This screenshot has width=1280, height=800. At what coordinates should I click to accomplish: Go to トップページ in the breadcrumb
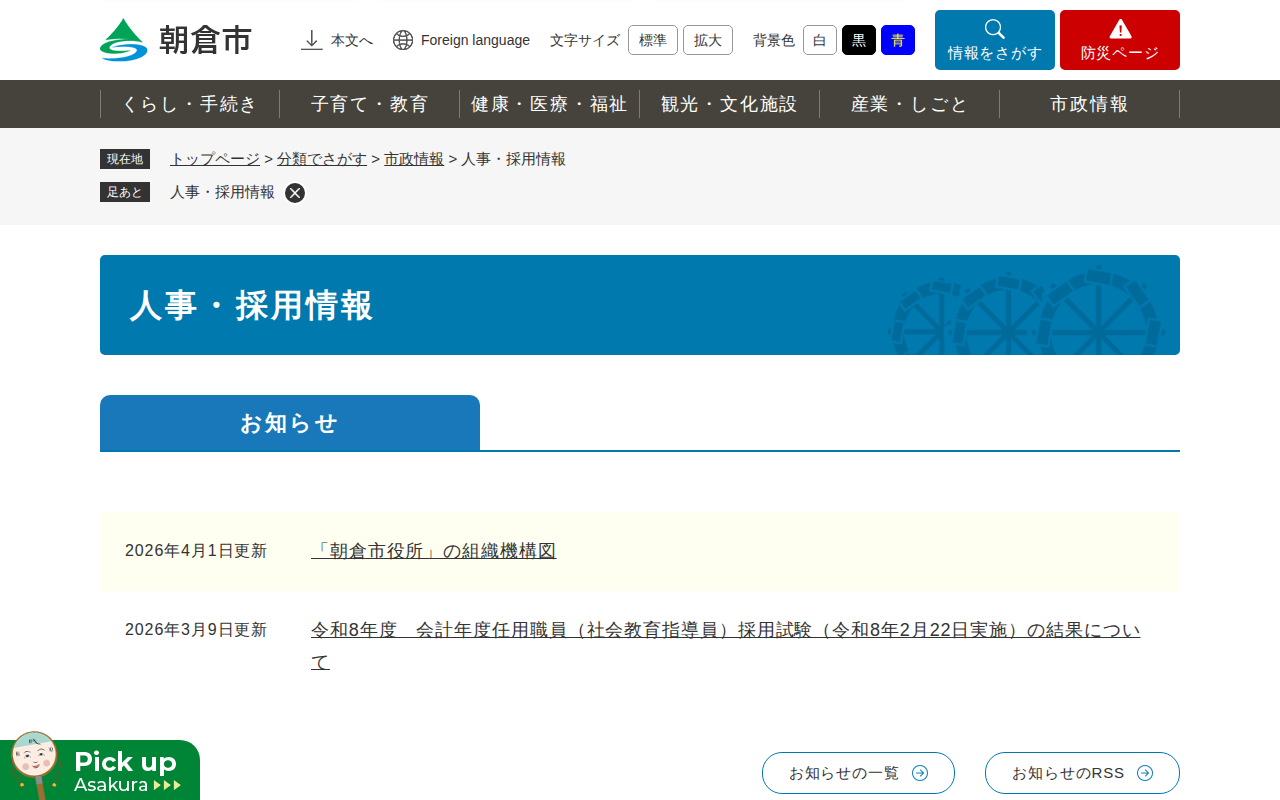point(214,159)
